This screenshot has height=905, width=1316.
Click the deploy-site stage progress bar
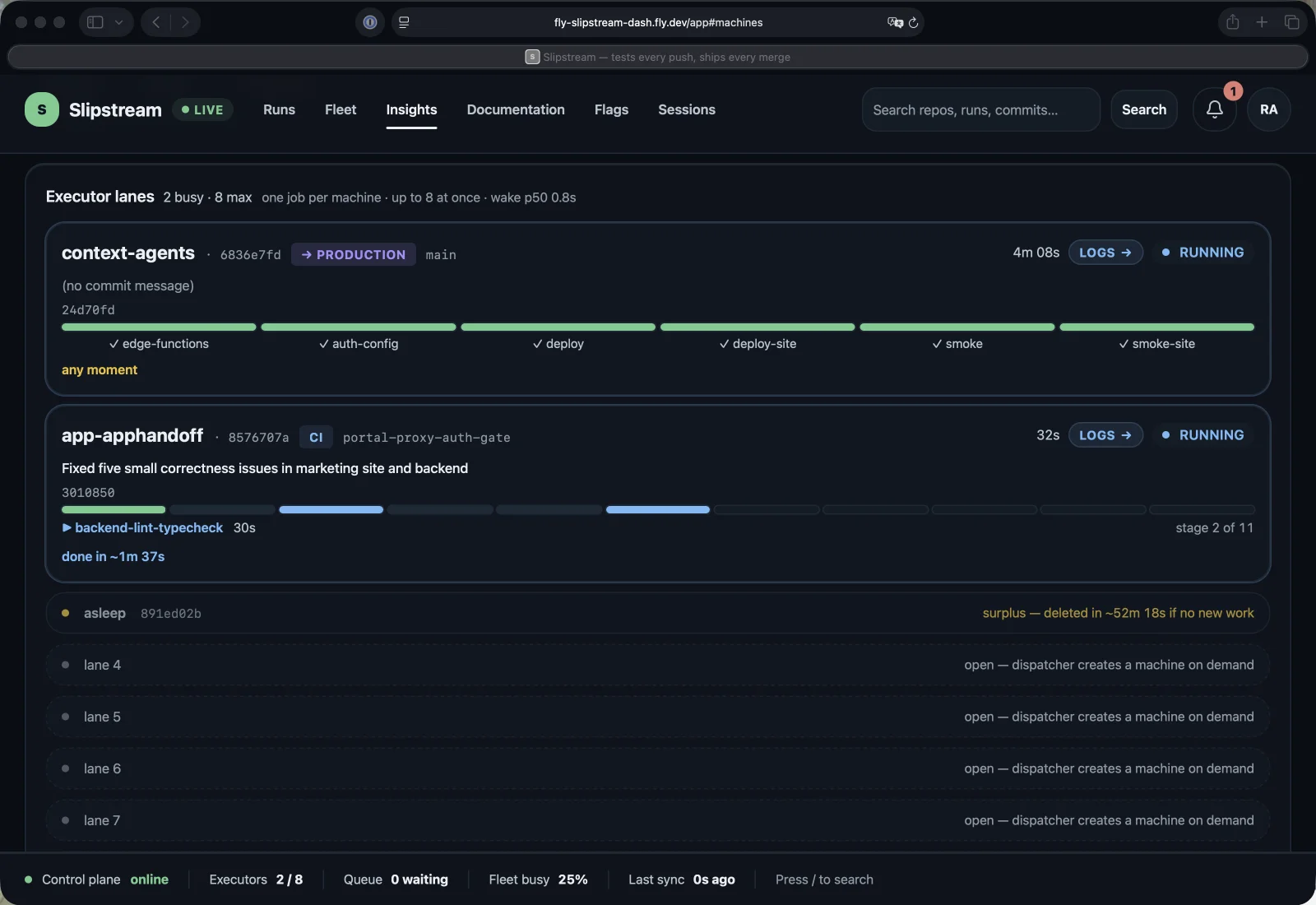(x=758, y=327)
